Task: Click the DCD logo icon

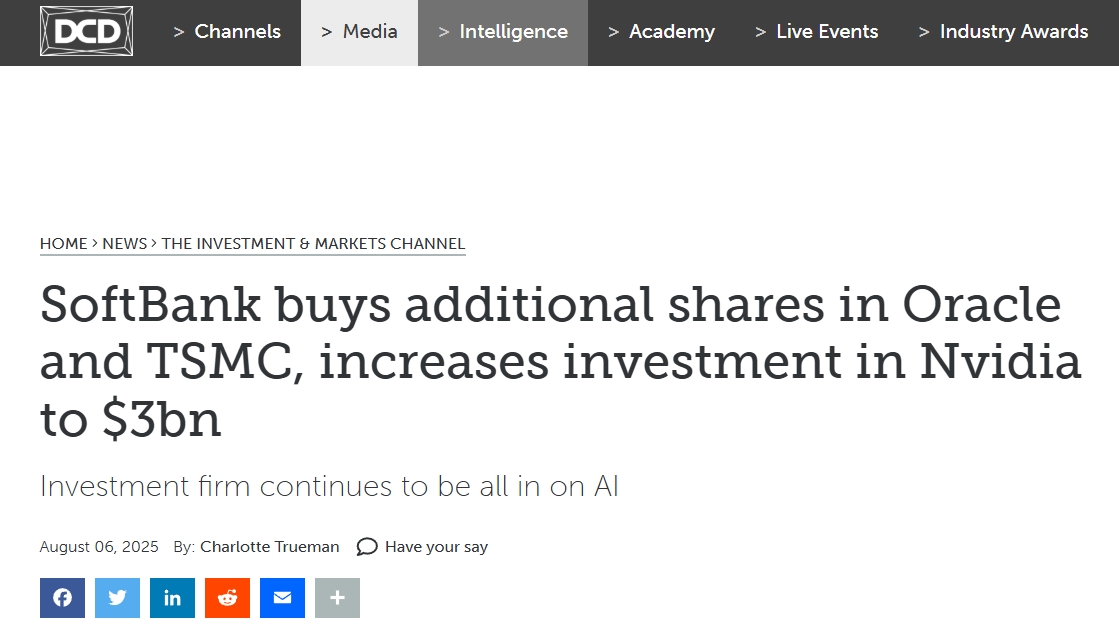Action: [x=86, y=31]
